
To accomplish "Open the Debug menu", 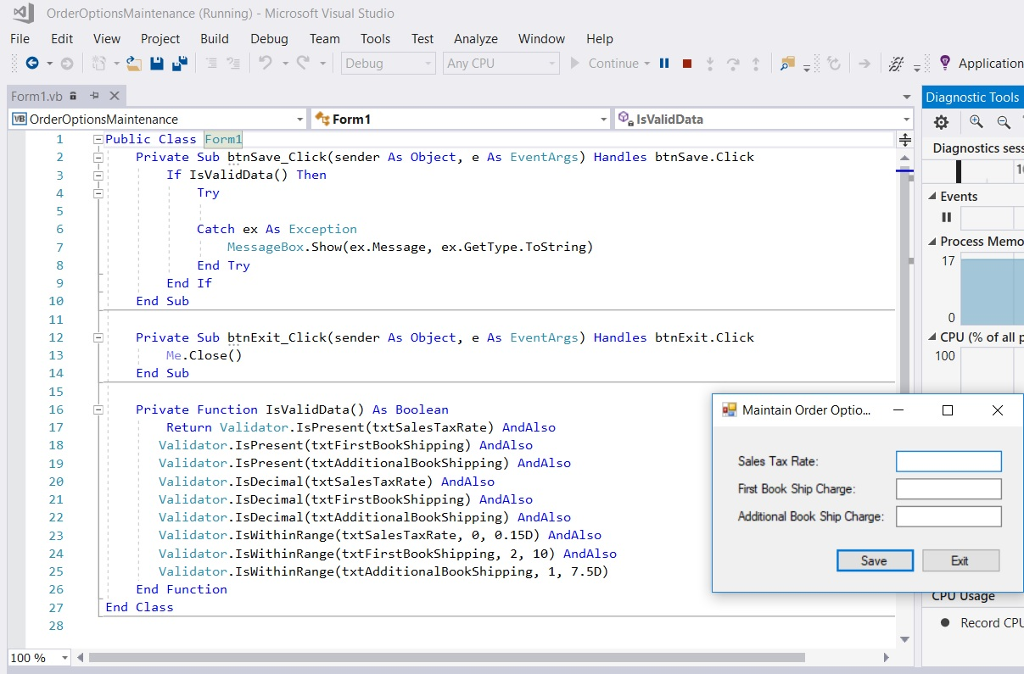I will (x=268, y=39).
